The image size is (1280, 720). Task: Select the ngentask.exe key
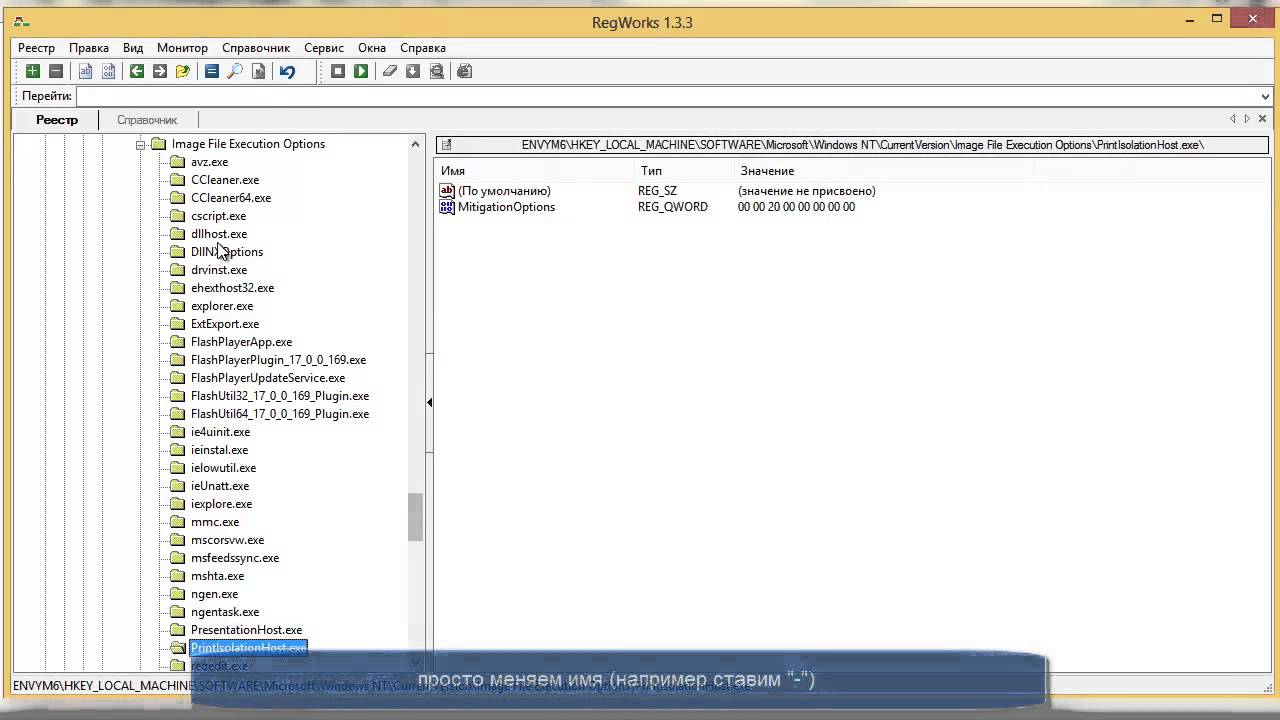pos(225,612)
